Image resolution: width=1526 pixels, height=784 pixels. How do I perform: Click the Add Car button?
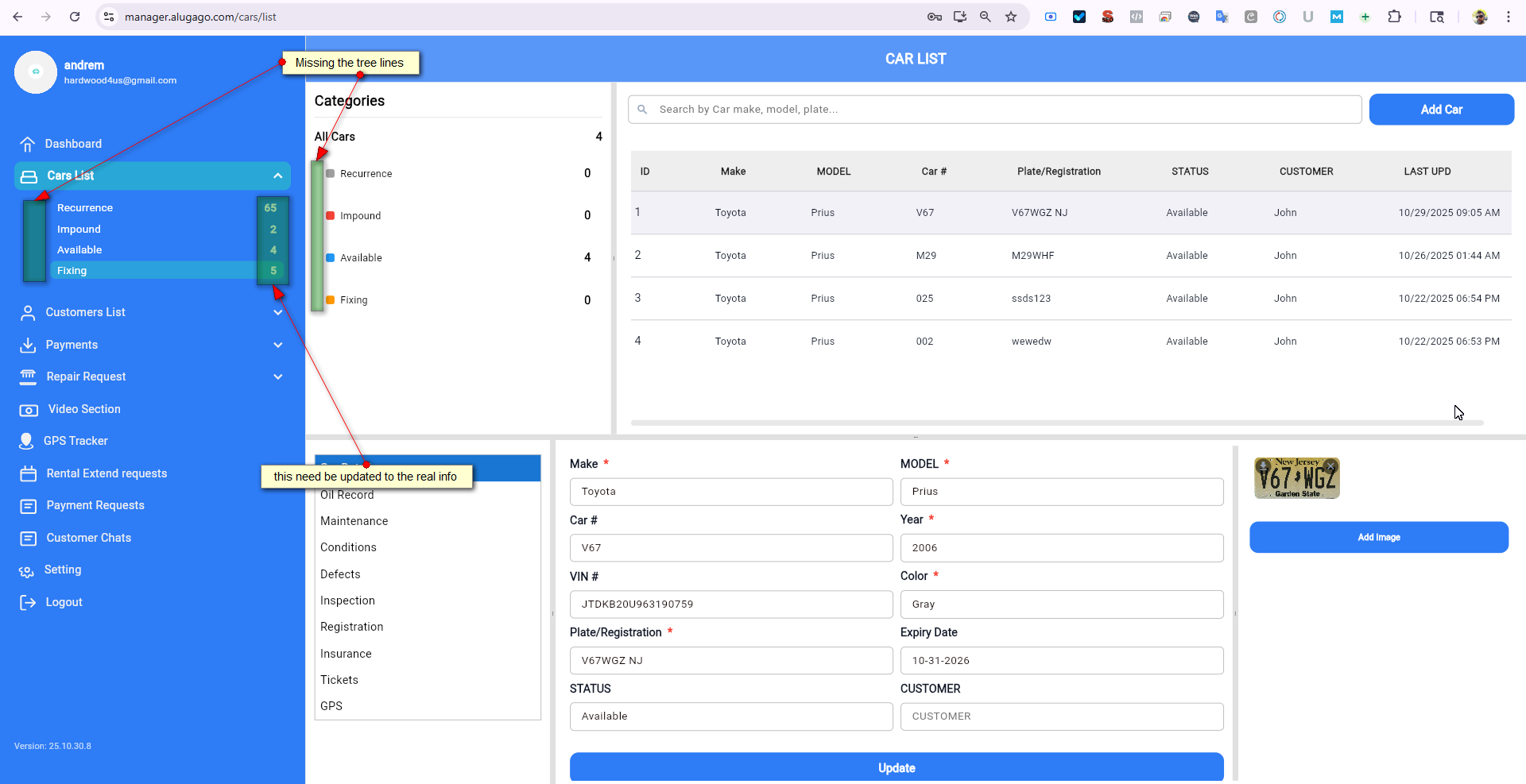[x=1441, y=110]
